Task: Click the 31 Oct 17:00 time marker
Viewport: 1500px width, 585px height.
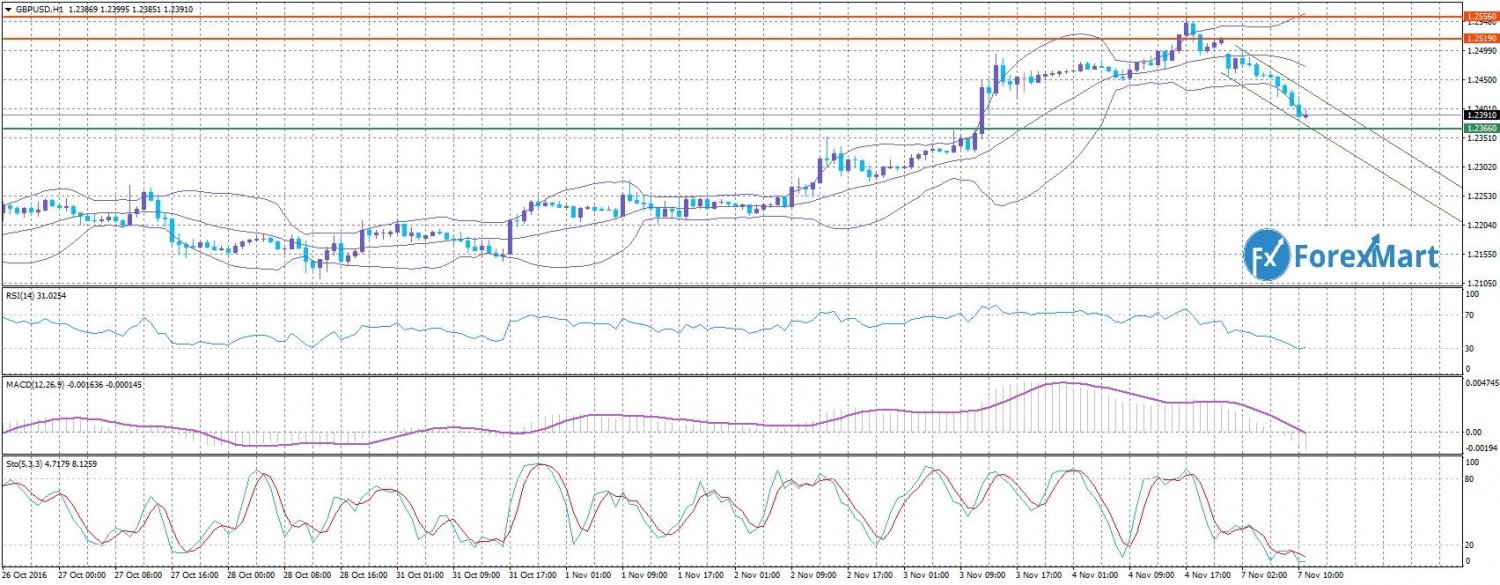Action: 533,576
